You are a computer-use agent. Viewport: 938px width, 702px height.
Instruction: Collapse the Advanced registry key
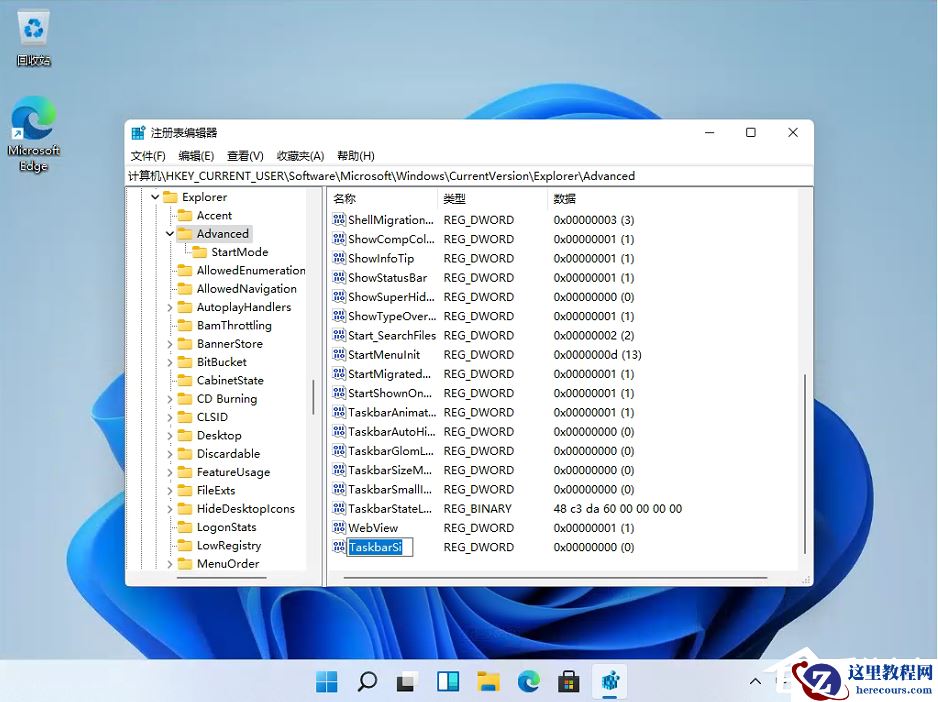point(169,233)
